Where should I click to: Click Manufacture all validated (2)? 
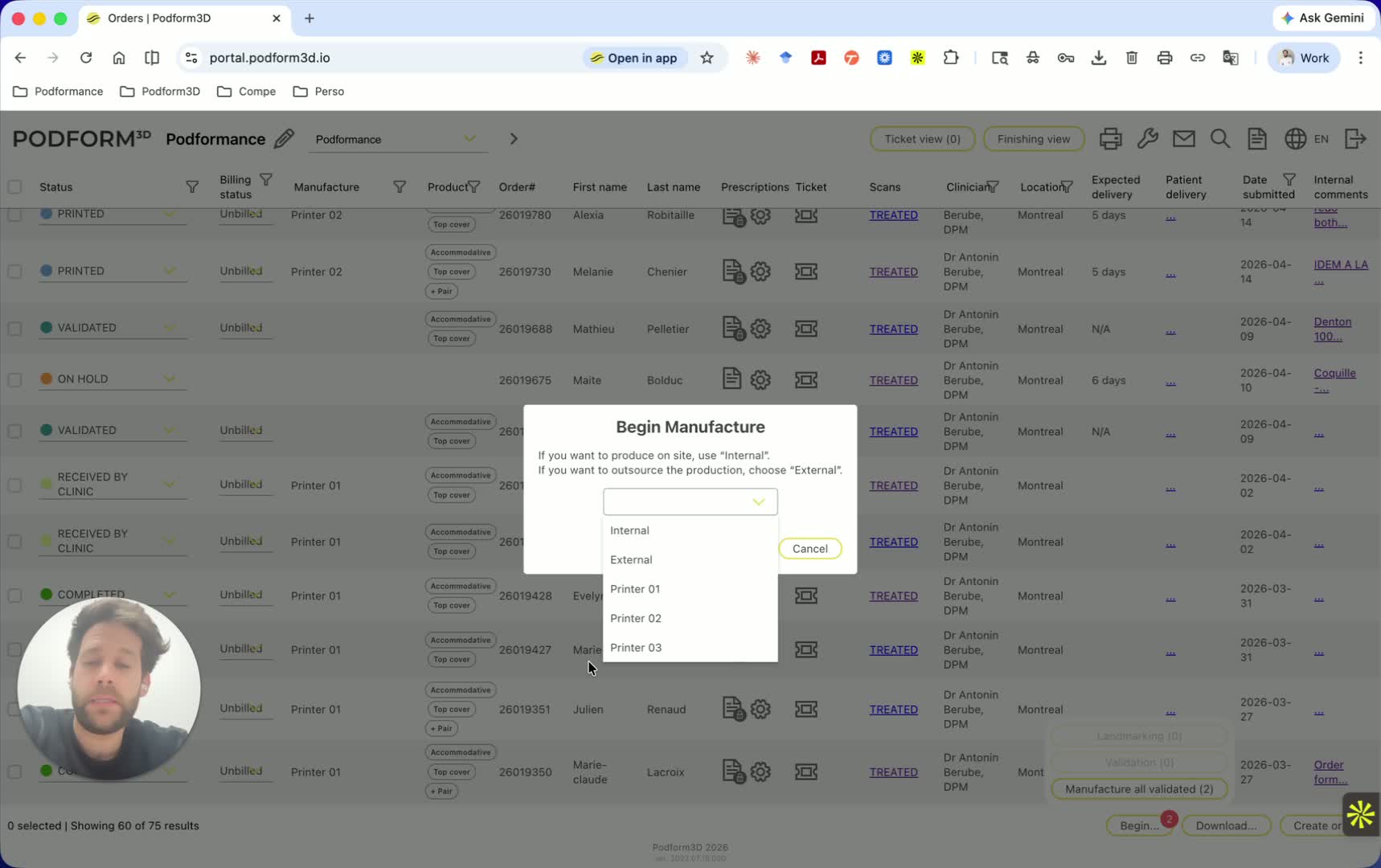[x=1139, y=789]
